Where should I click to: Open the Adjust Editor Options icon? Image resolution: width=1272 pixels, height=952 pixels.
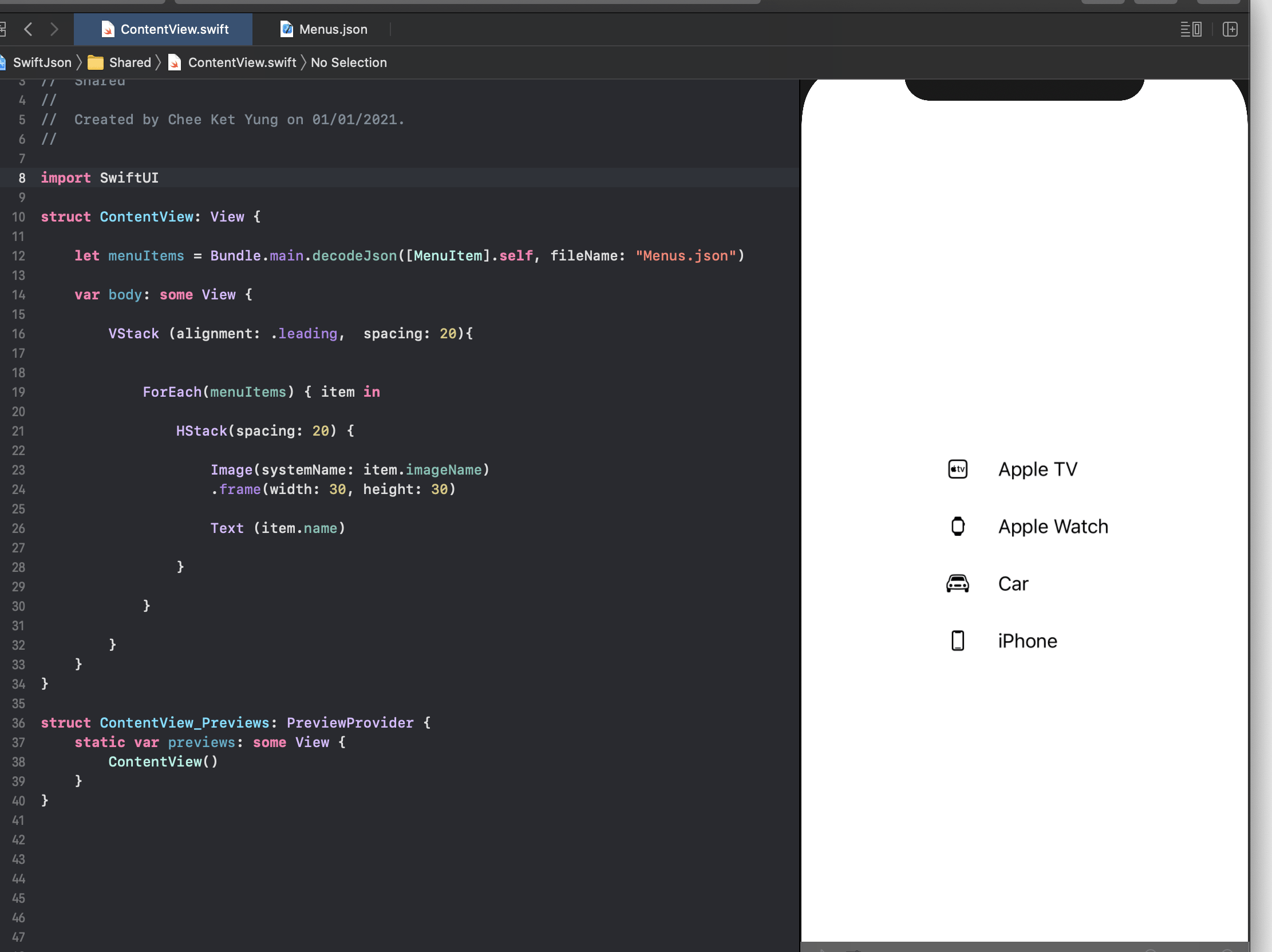[1190, 29]
